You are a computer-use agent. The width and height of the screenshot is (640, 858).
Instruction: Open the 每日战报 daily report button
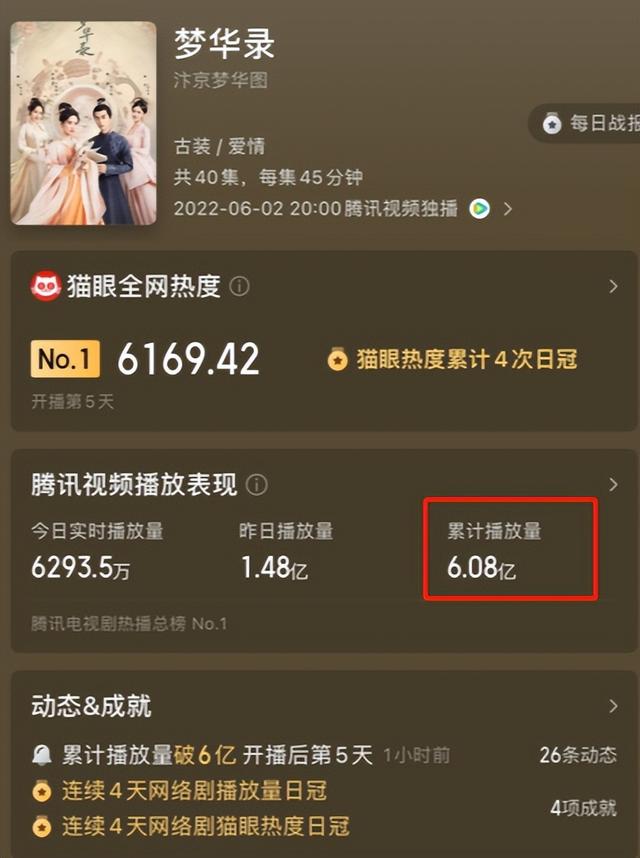click(x=584, y=123)
